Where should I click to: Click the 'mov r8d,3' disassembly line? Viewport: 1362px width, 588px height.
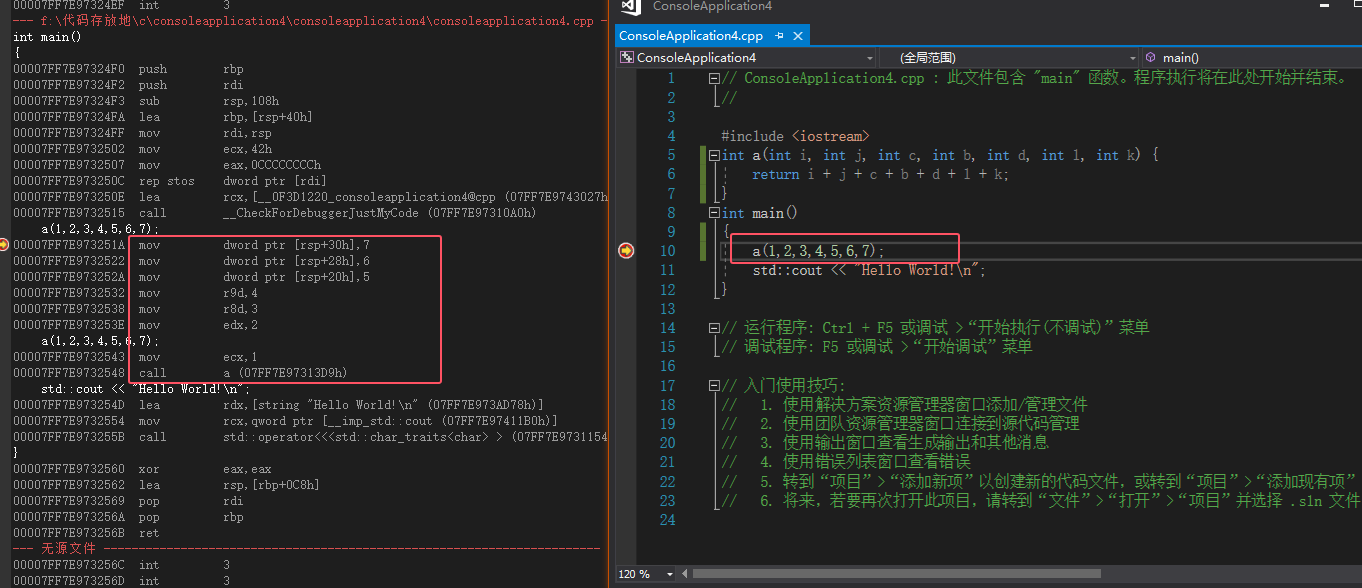135,309
